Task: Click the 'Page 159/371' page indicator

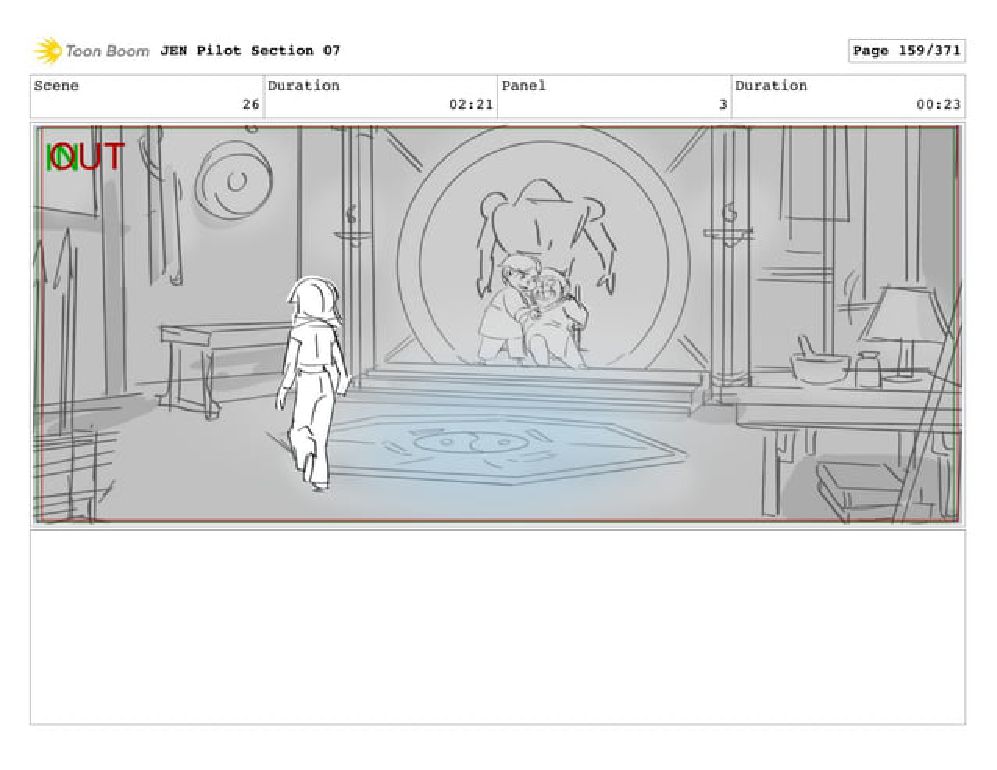Action: point(906,51)
